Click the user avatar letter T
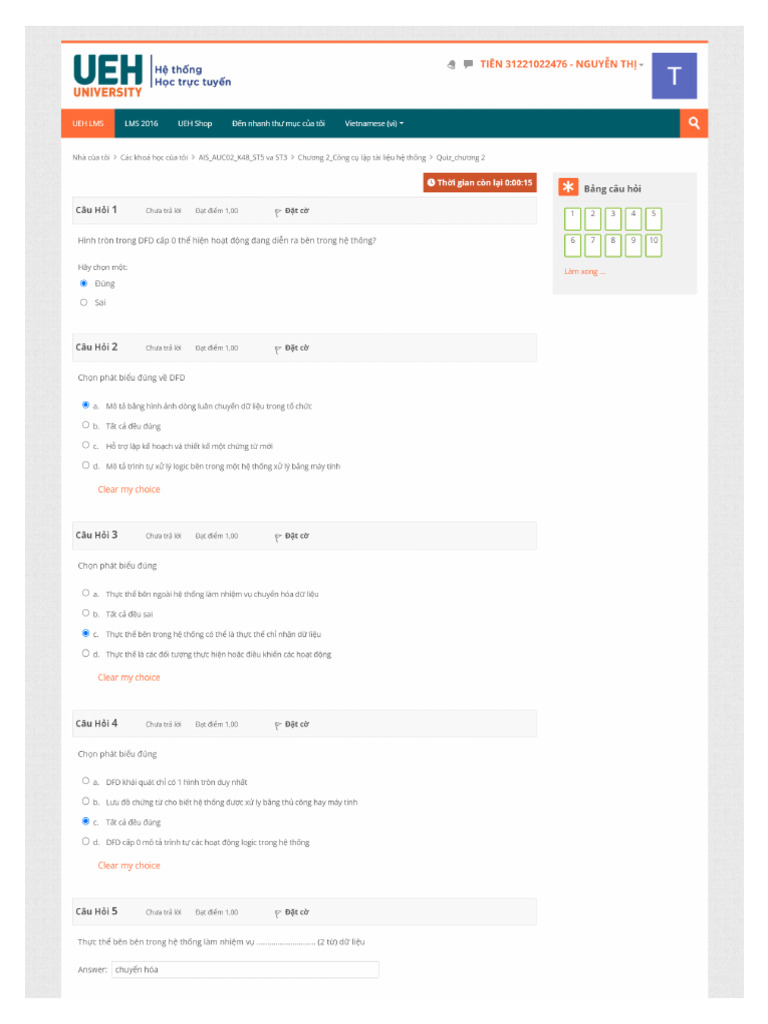The height and width of the screenshot is (1024, 768). 674,76
